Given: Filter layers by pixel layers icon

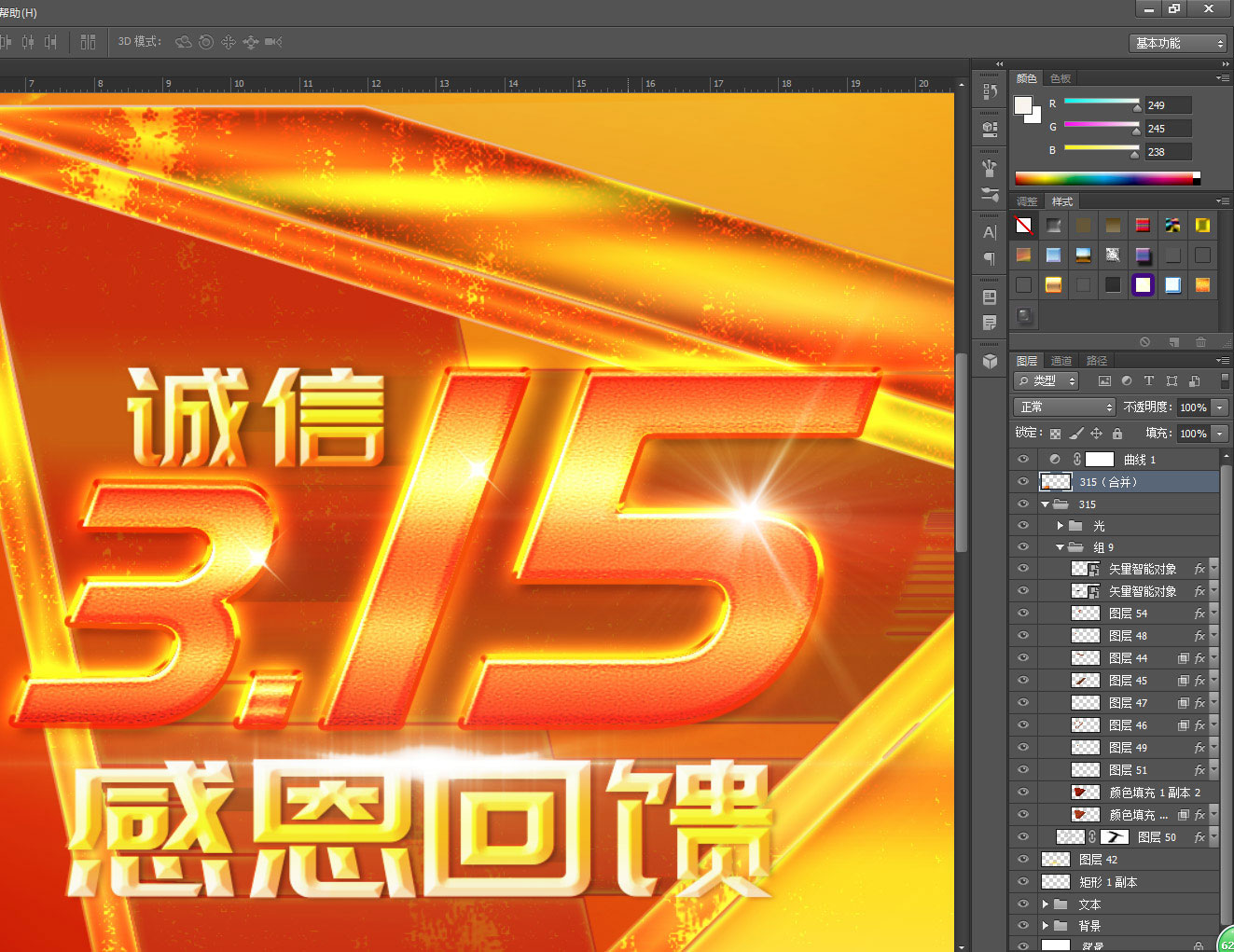Looking at the screenshot, I should 1104,380.
